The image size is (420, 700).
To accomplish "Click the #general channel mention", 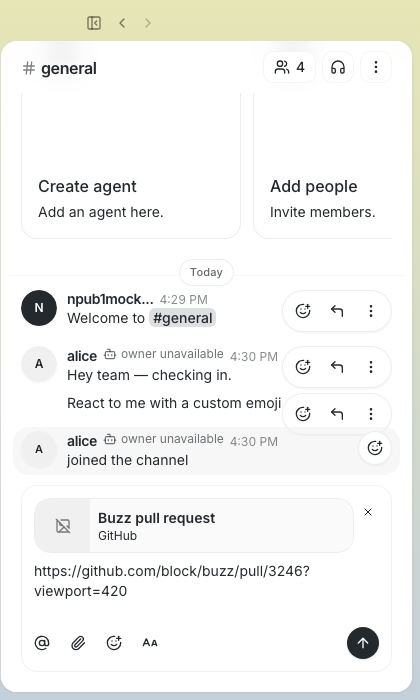I will (182, 318).
